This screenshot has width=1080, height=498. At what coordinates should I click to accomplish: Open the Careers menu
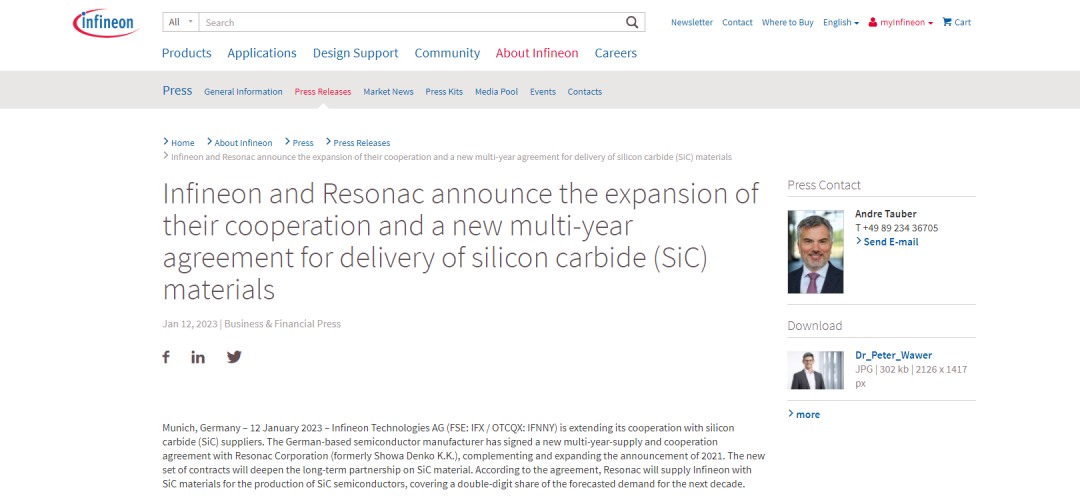616,53
